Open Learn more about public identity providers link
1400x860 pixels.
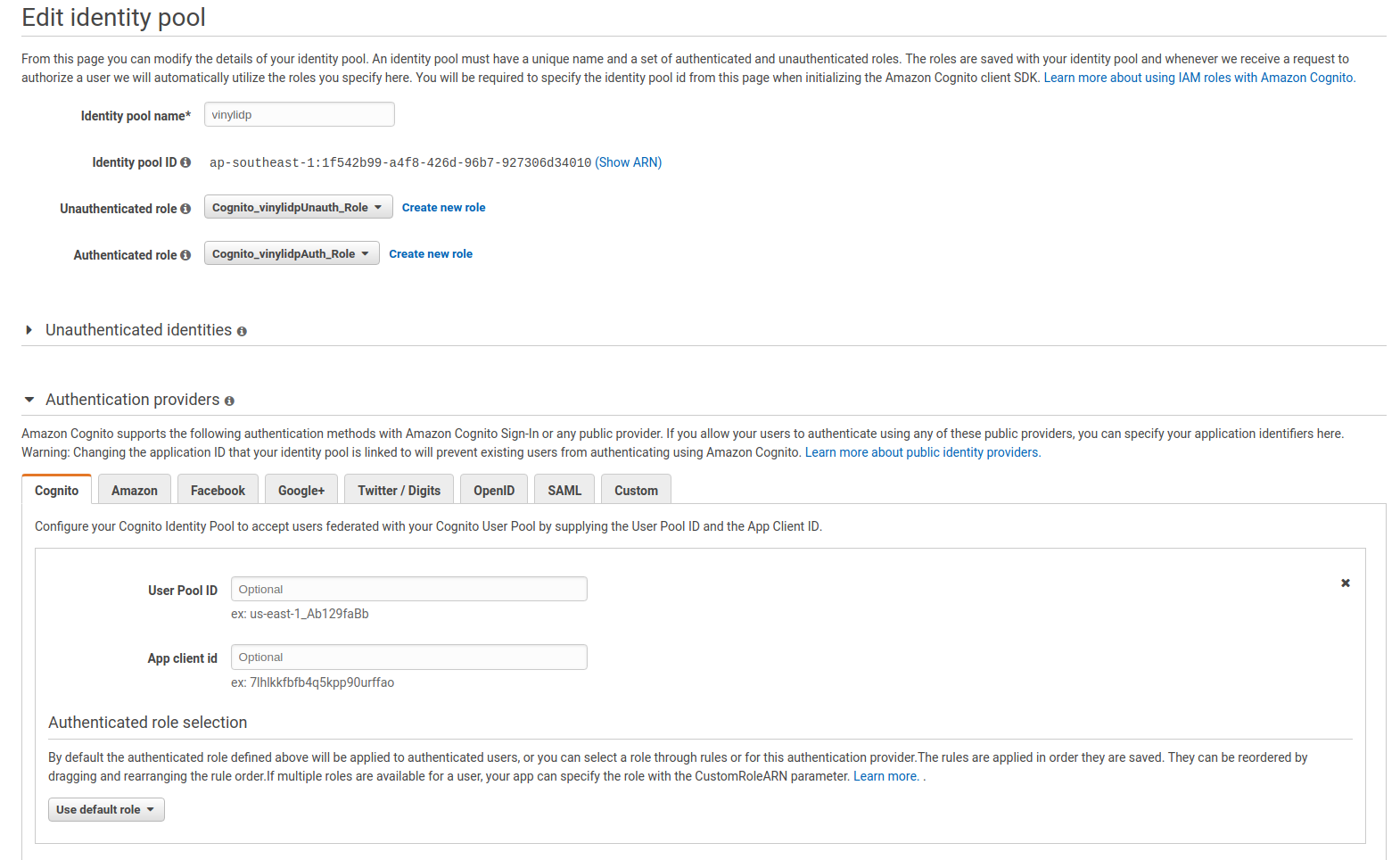[x=923, y=452]
